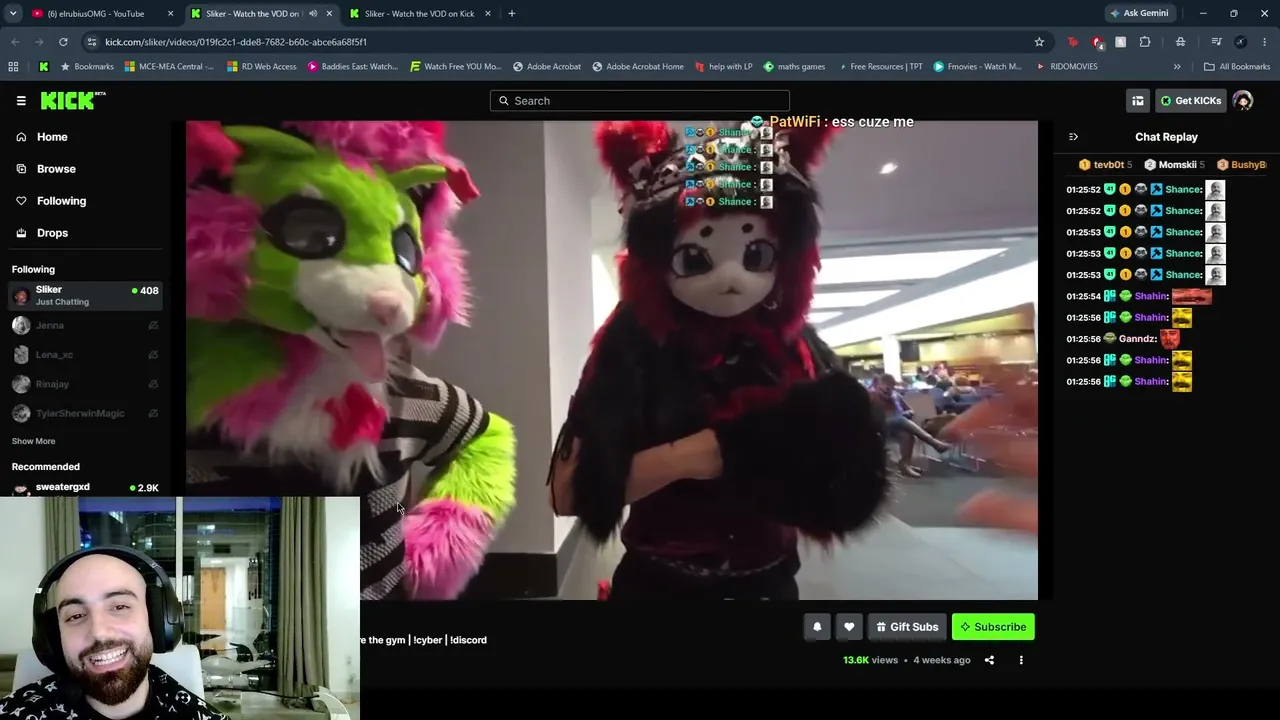Open Lena_xc's channel in Following
Viewport: 1280px width, 720px height.
click(x=85, y=354)
